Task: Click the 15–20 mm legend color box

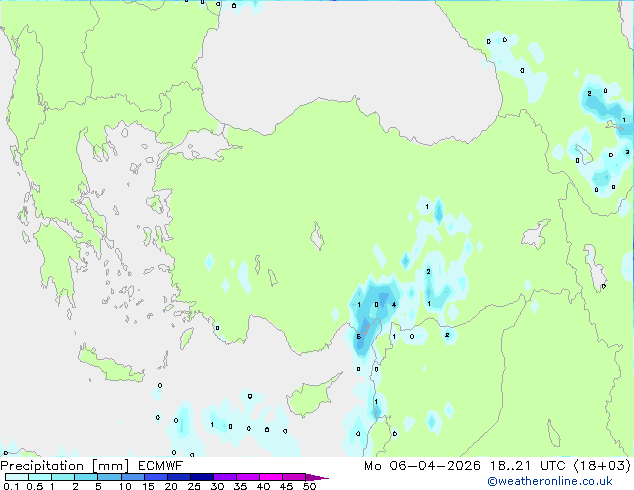Action: click(155, 477)
